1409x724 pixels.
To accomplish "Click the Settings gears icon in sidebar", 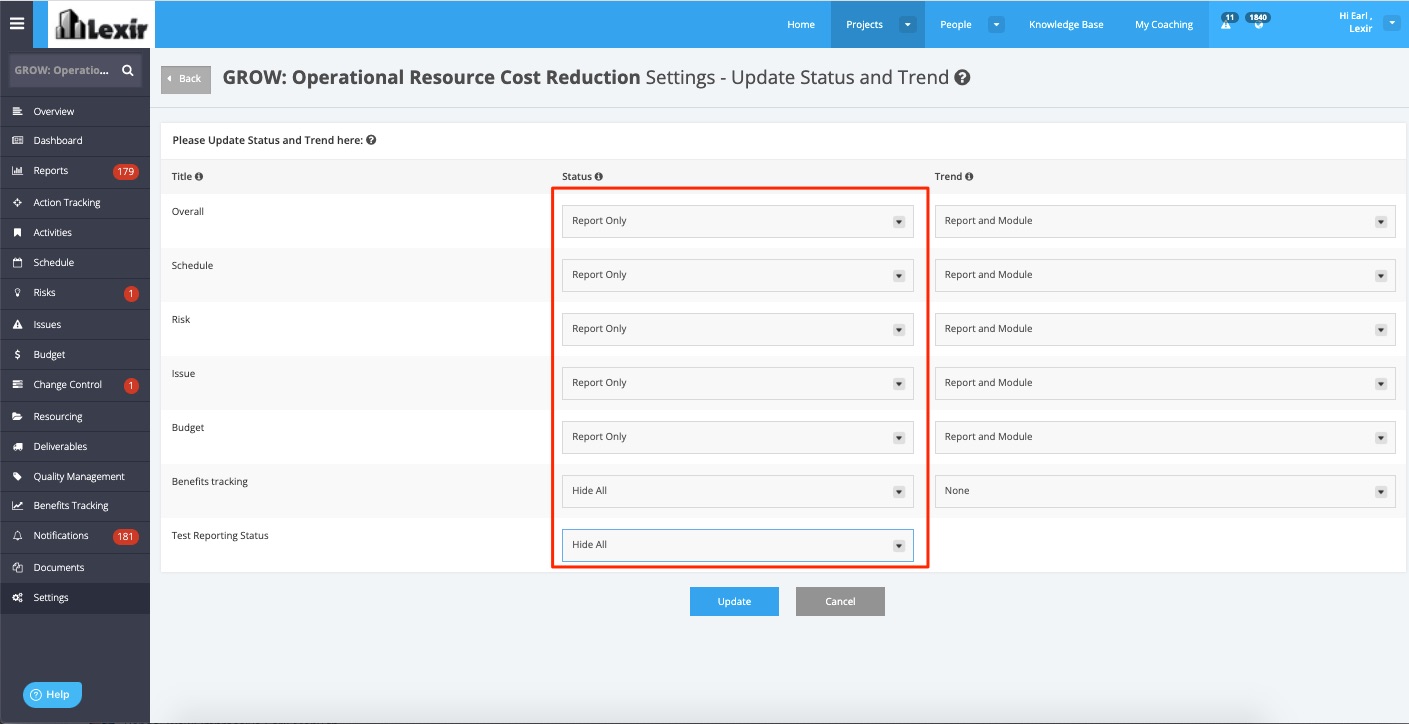I will pos(17,598).
